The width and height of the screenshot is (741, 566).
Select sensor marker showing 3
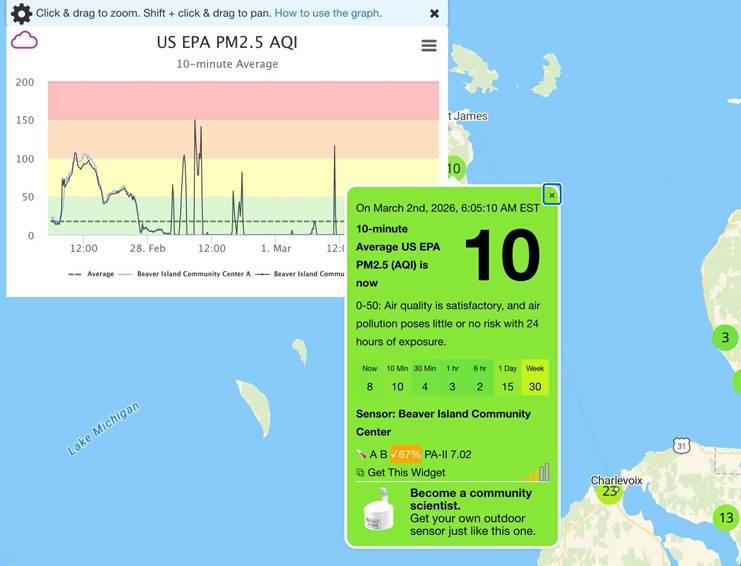pos(726,338)
